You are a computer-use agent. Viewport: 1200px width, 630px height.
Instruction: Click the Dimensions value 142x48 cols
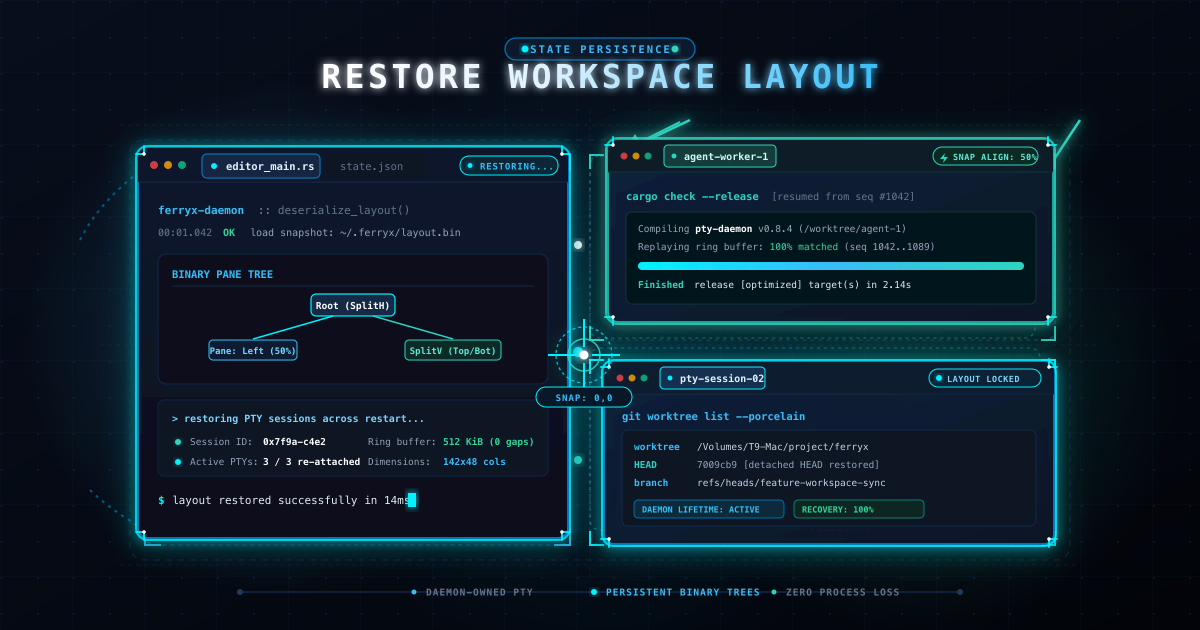click(x=474, y=462)
